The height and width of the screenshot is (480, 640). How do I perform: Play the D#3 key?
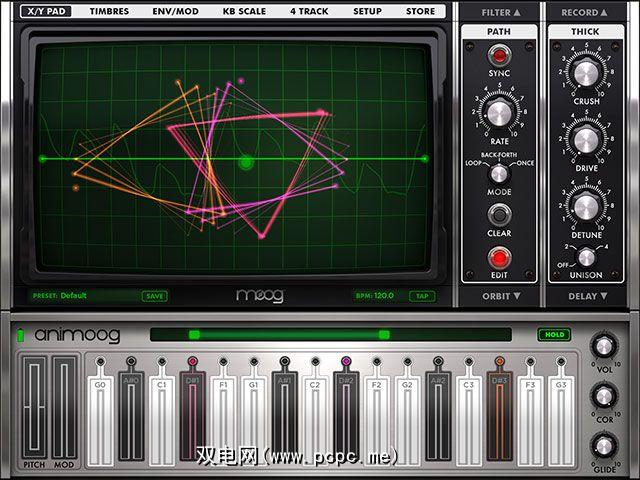[500, 416]
